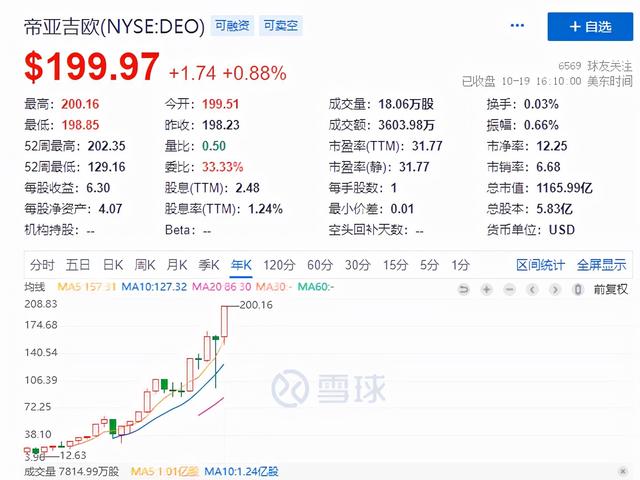Switch to the 120分 chart tab

[x=279, y=265]
